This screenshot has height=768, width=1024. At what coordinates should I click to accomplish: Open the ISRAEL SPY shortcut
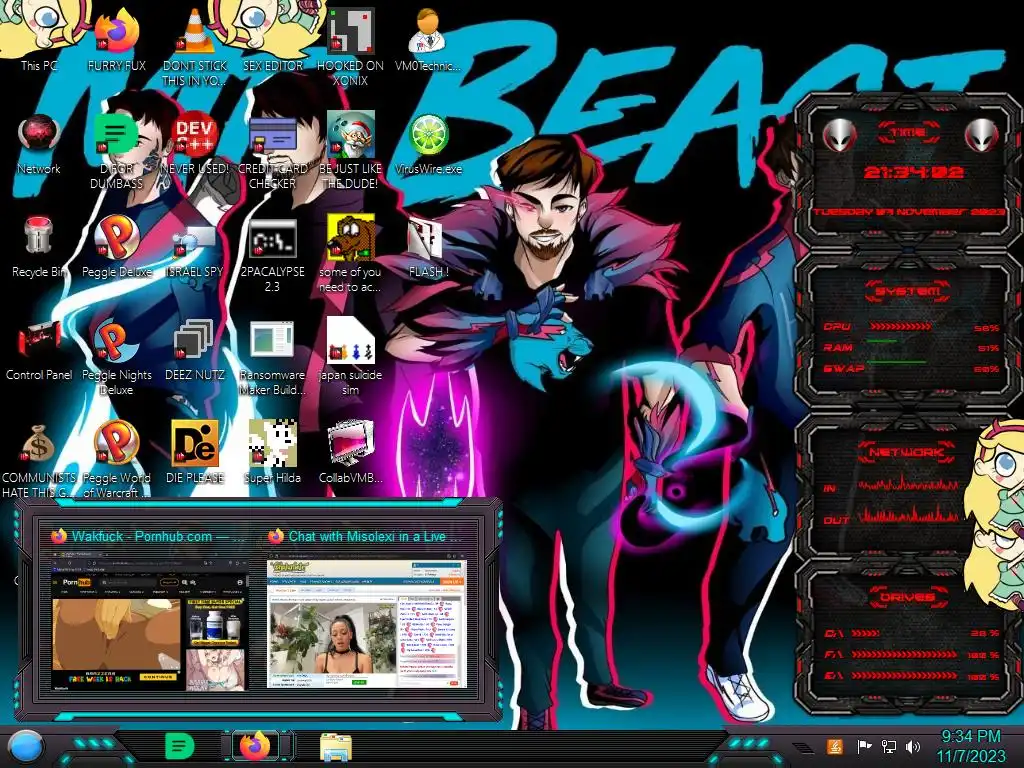(x=195, y=251)
